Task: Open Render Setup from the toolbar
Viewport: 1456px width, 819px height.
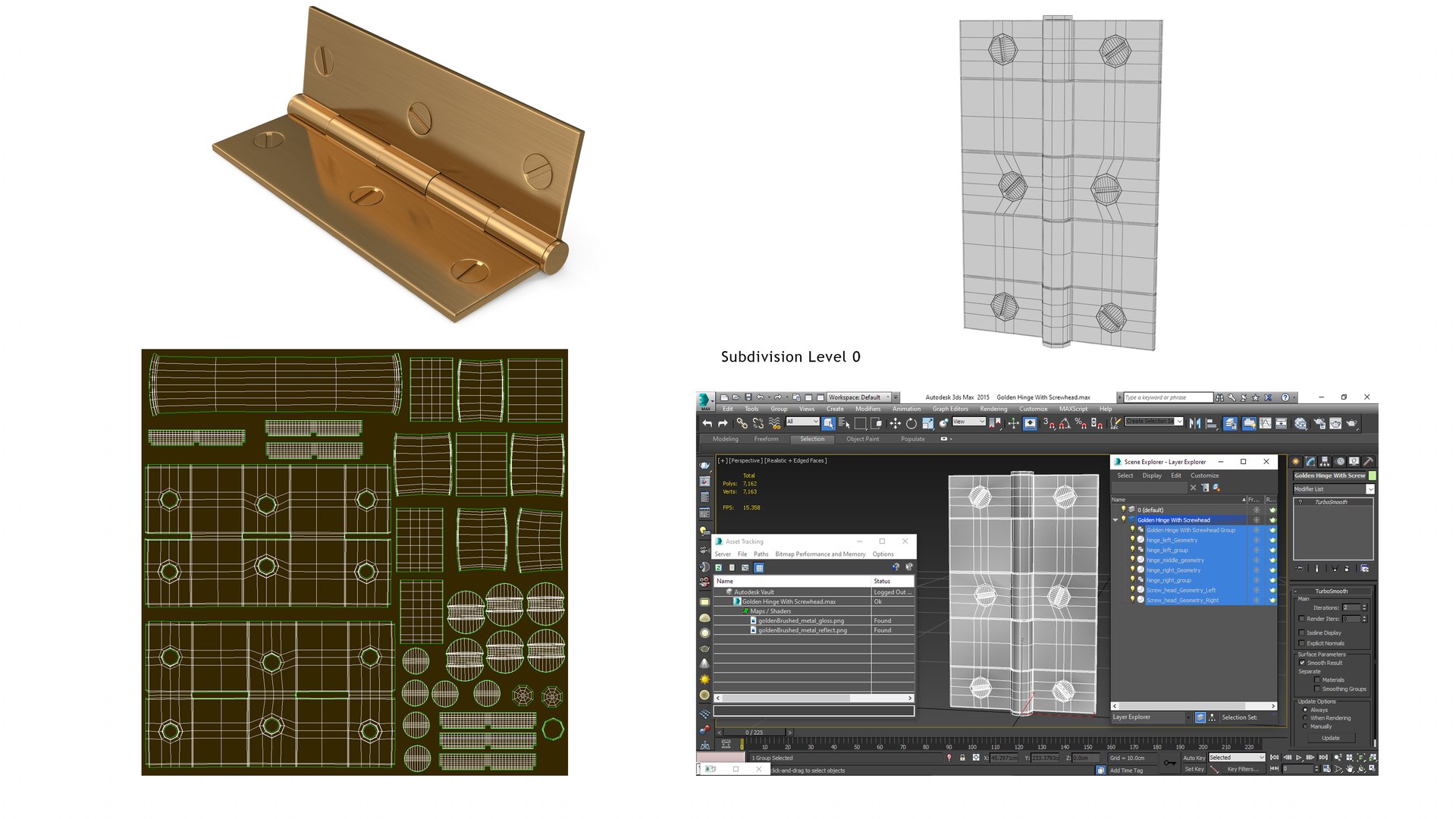Action: (x=1319, y=423)
